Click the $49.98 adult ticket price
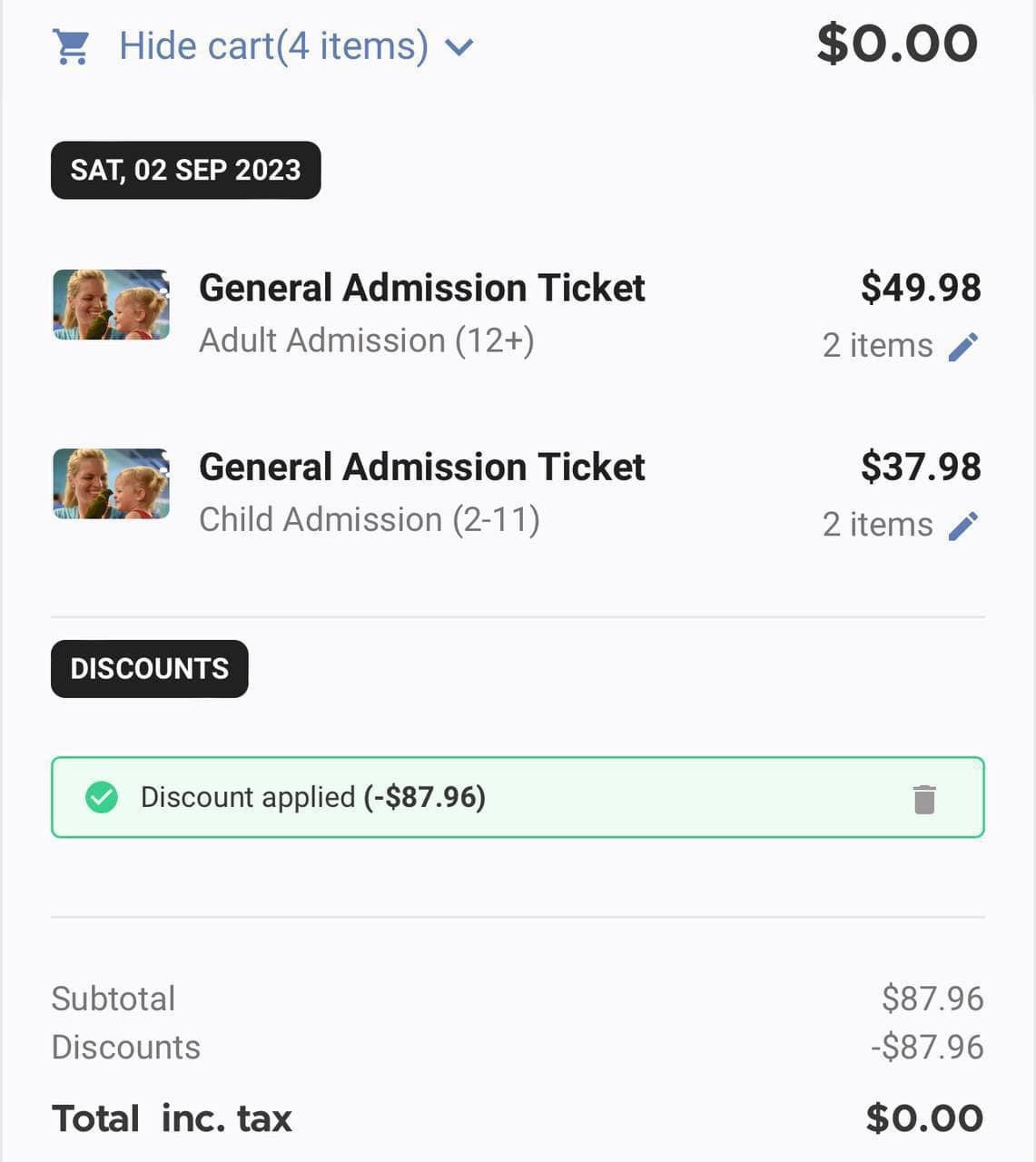 pyautogui.click(x=921, y=288)
